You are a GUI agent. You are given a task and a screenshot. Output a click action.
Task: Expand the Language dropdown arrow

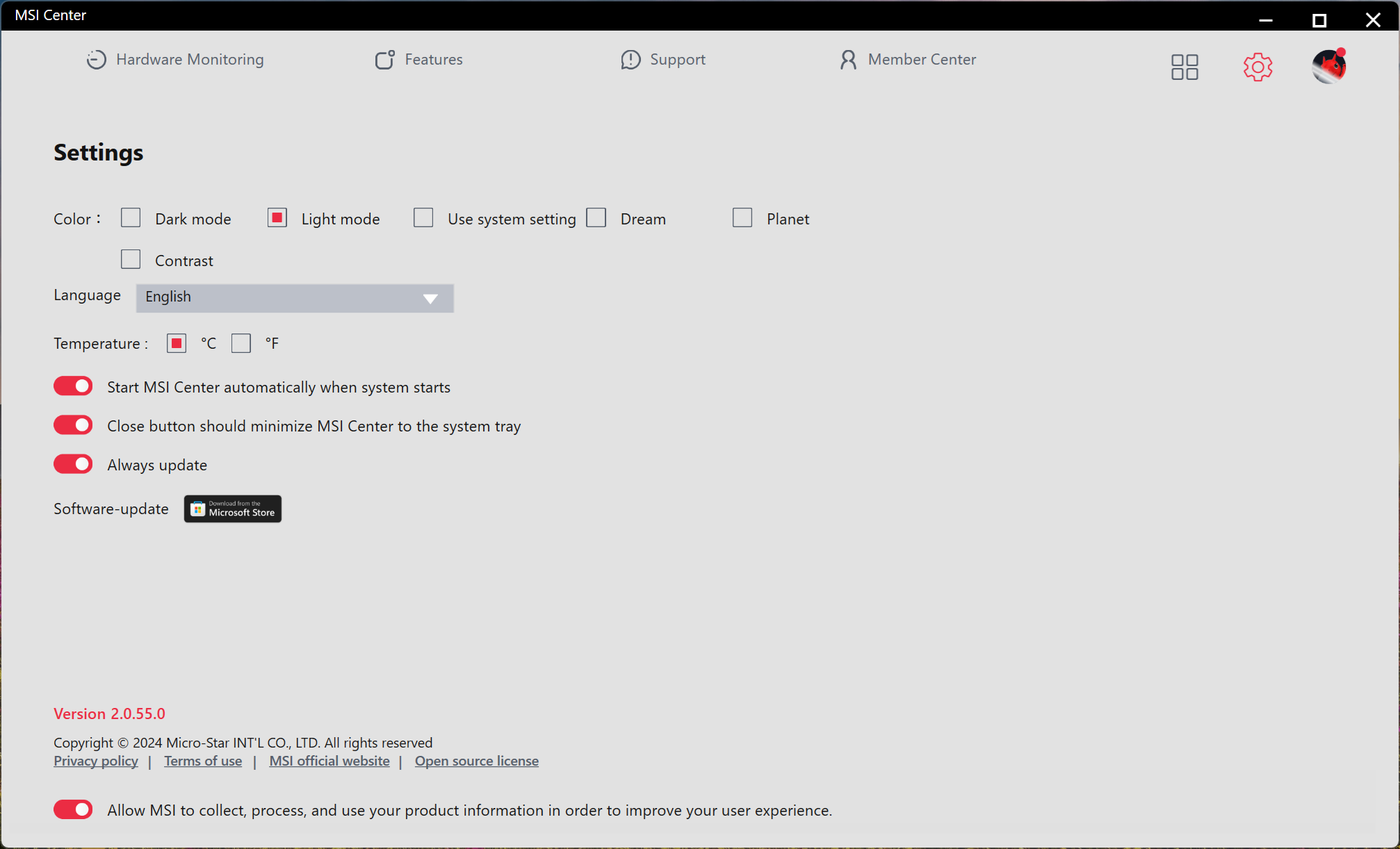pyautogui.click(x=430, y=298)
